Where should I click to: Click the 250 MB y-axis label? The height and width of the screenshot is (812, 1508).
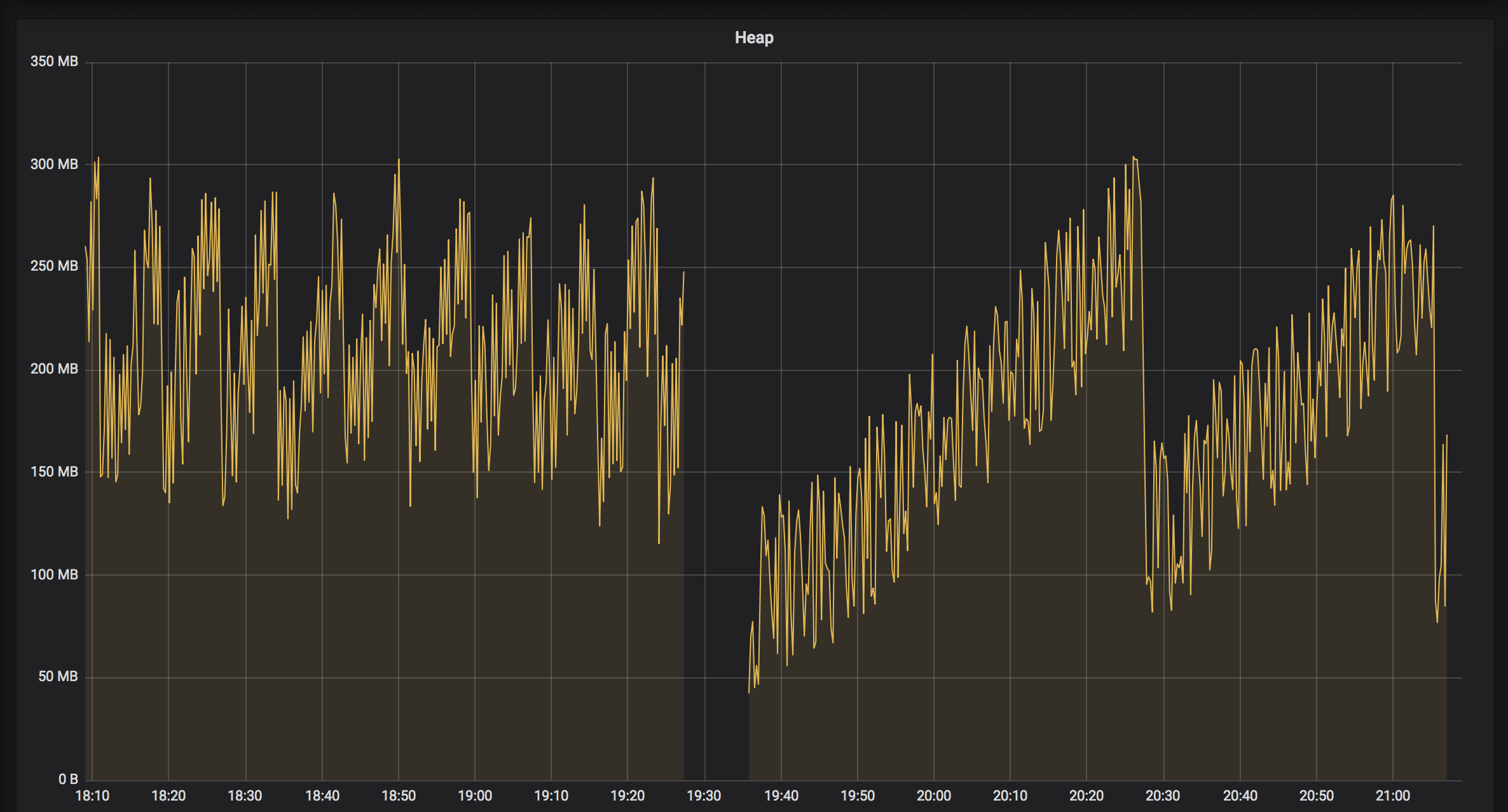click(55, 267)
